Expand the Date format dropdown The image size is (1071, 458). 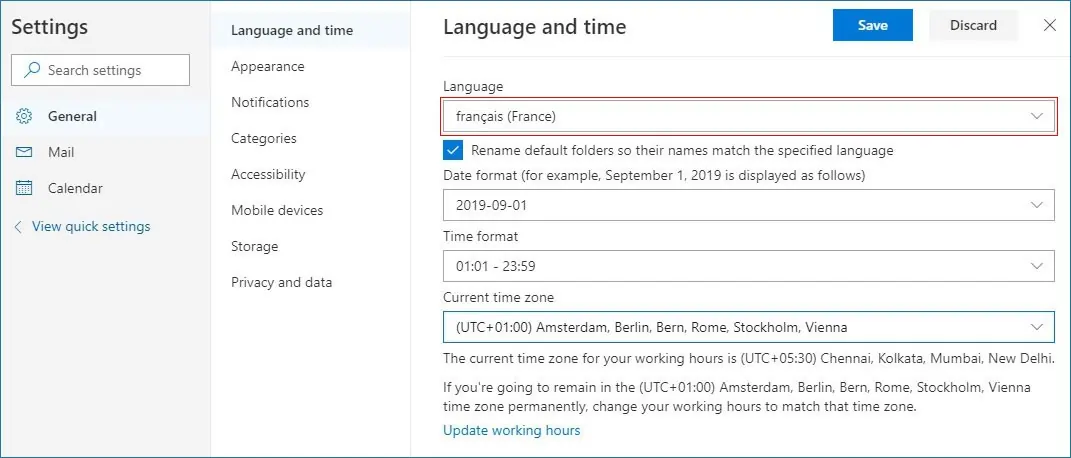point(749,205)
